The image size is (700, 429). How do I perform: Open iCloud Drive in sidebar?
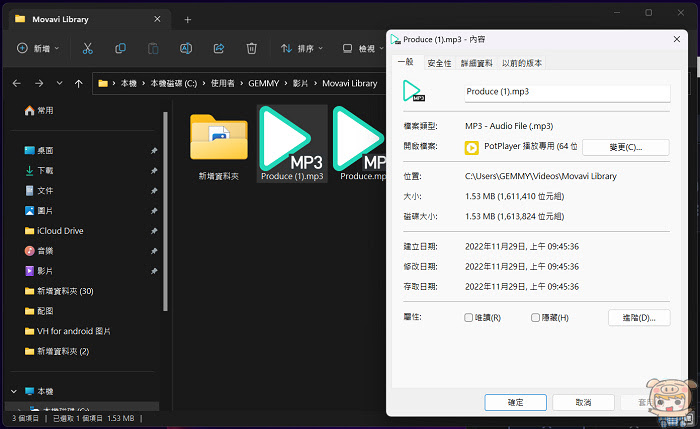(54, 231)
